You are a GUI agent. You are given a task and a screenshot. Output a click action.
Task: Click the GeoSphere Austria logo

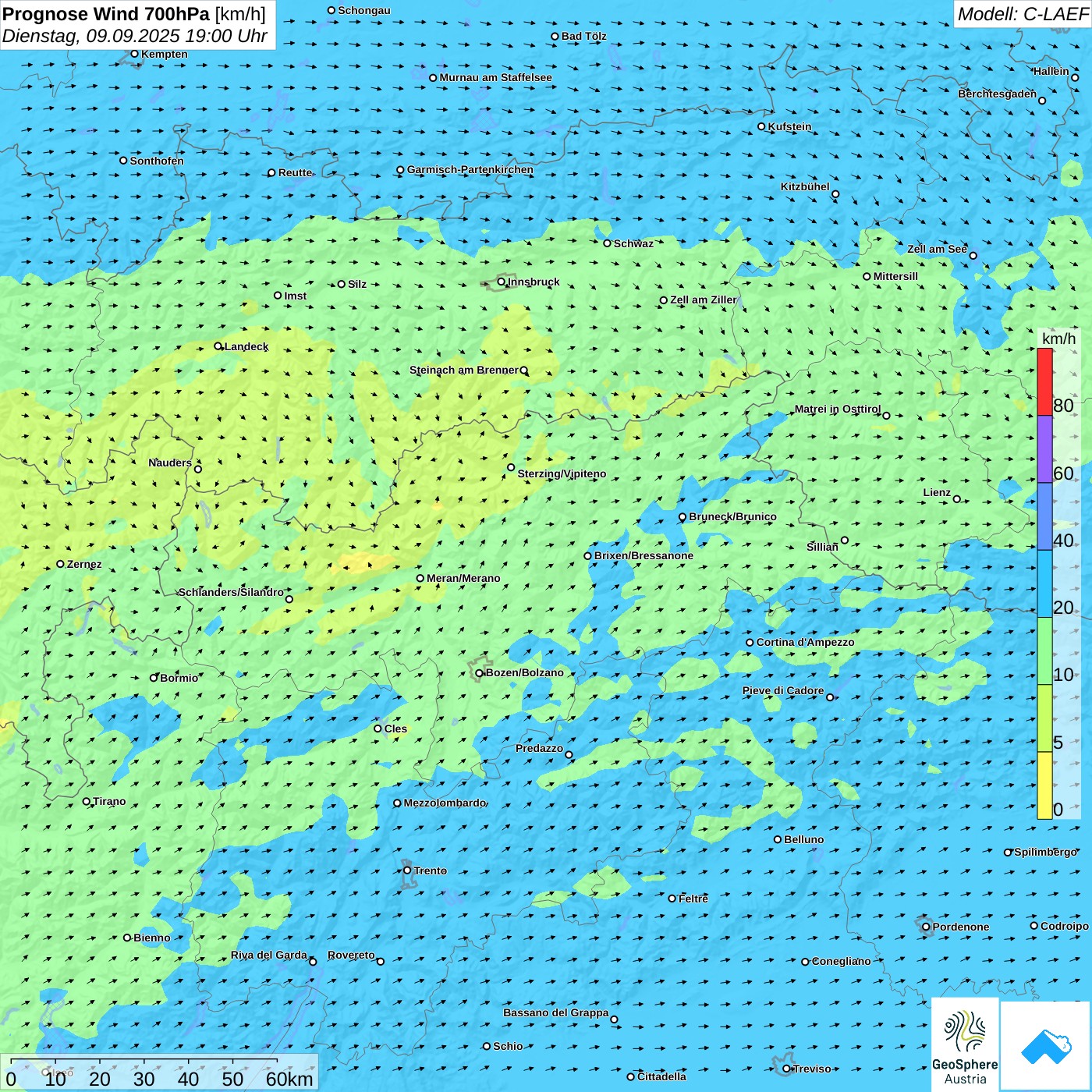(965, 1044)
